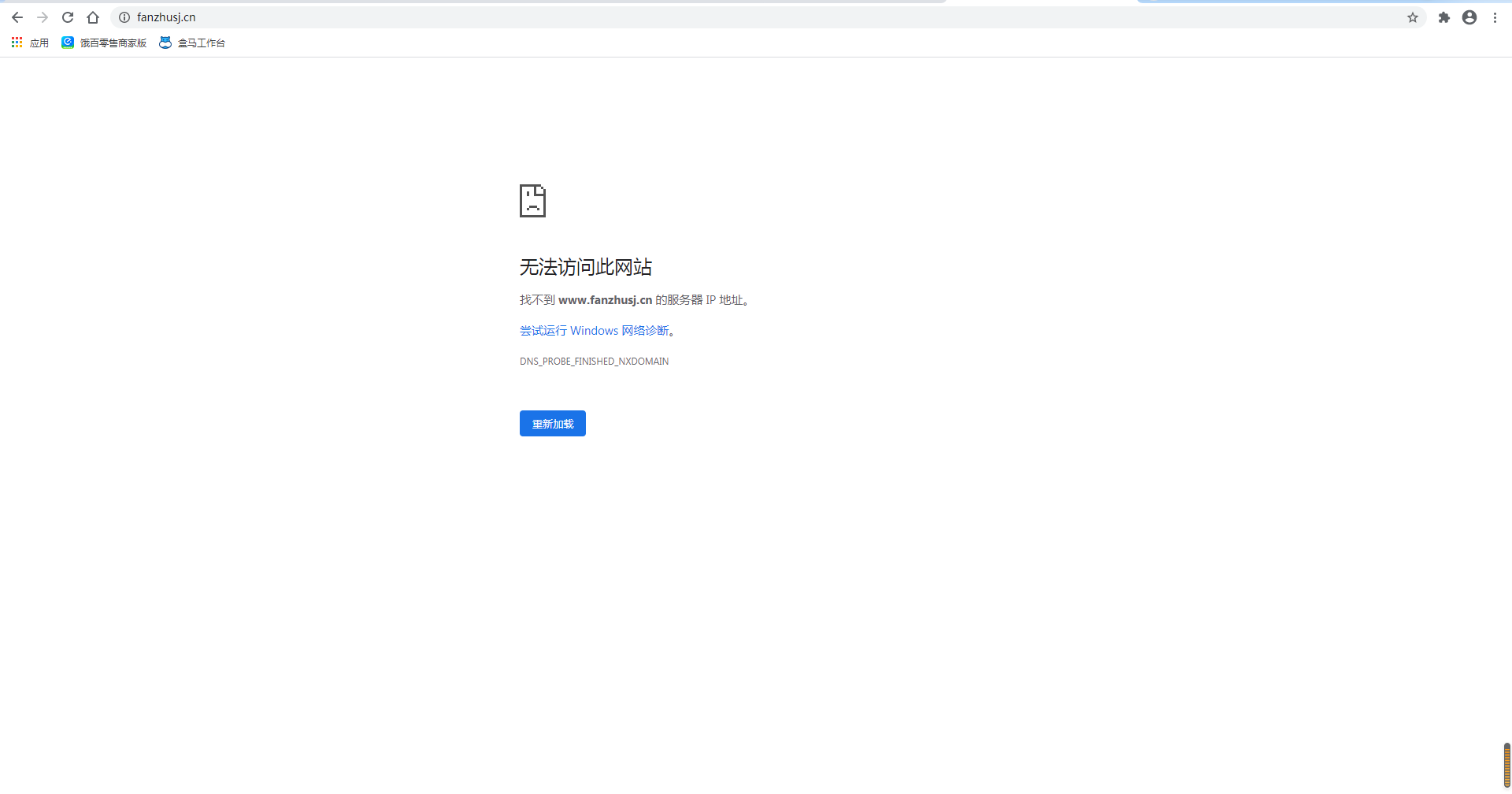
Task: Click the vertical scrollbar thumb
Action: [x=1506, y=764]
